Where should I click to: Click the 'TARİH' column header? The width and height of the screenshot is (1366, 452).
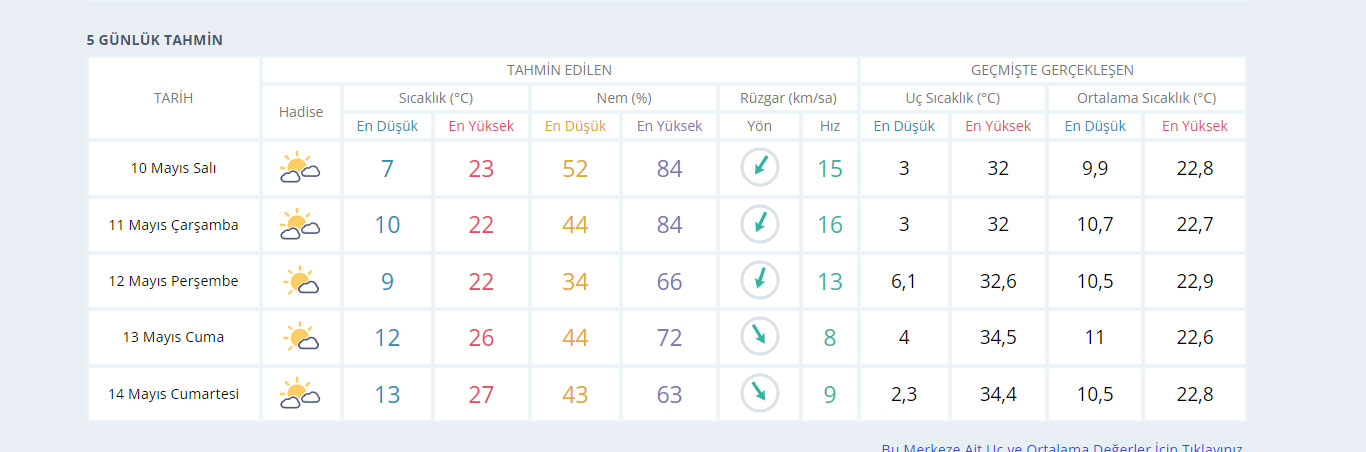point(173,98)
